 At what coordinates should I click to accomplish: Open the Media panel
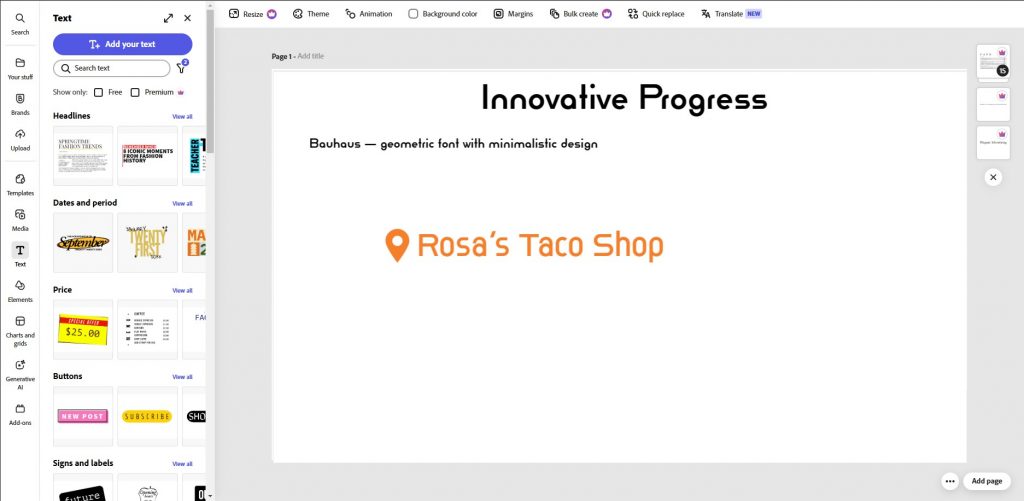(x=20, y=219)
